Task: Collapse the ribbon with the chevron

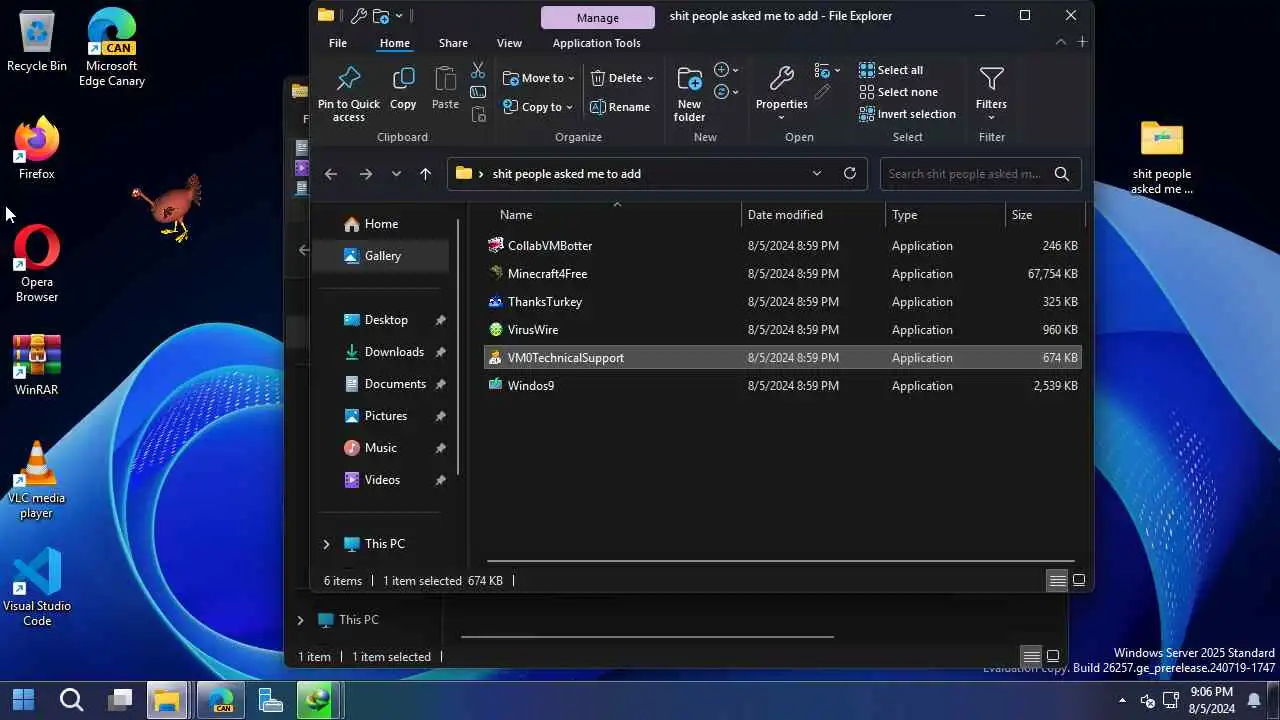Action: click(x=1061, y=42)
